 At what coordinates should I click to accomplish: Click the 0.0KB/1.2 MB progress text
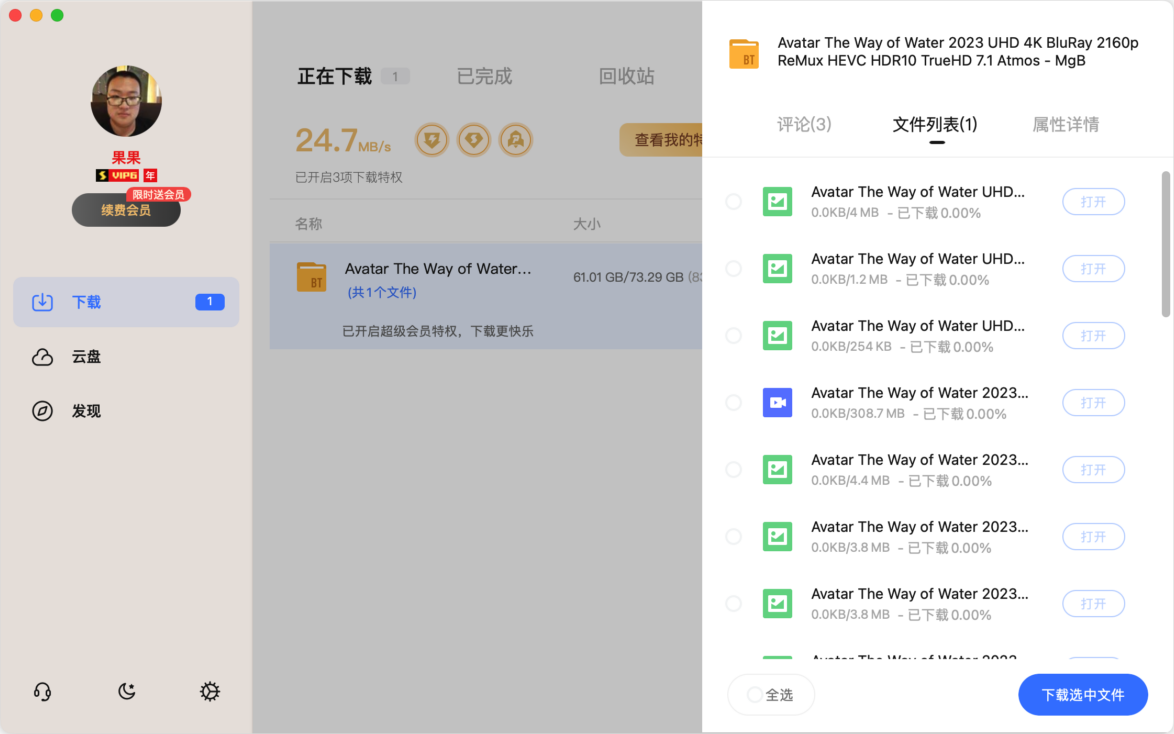[x=850, y=280]
